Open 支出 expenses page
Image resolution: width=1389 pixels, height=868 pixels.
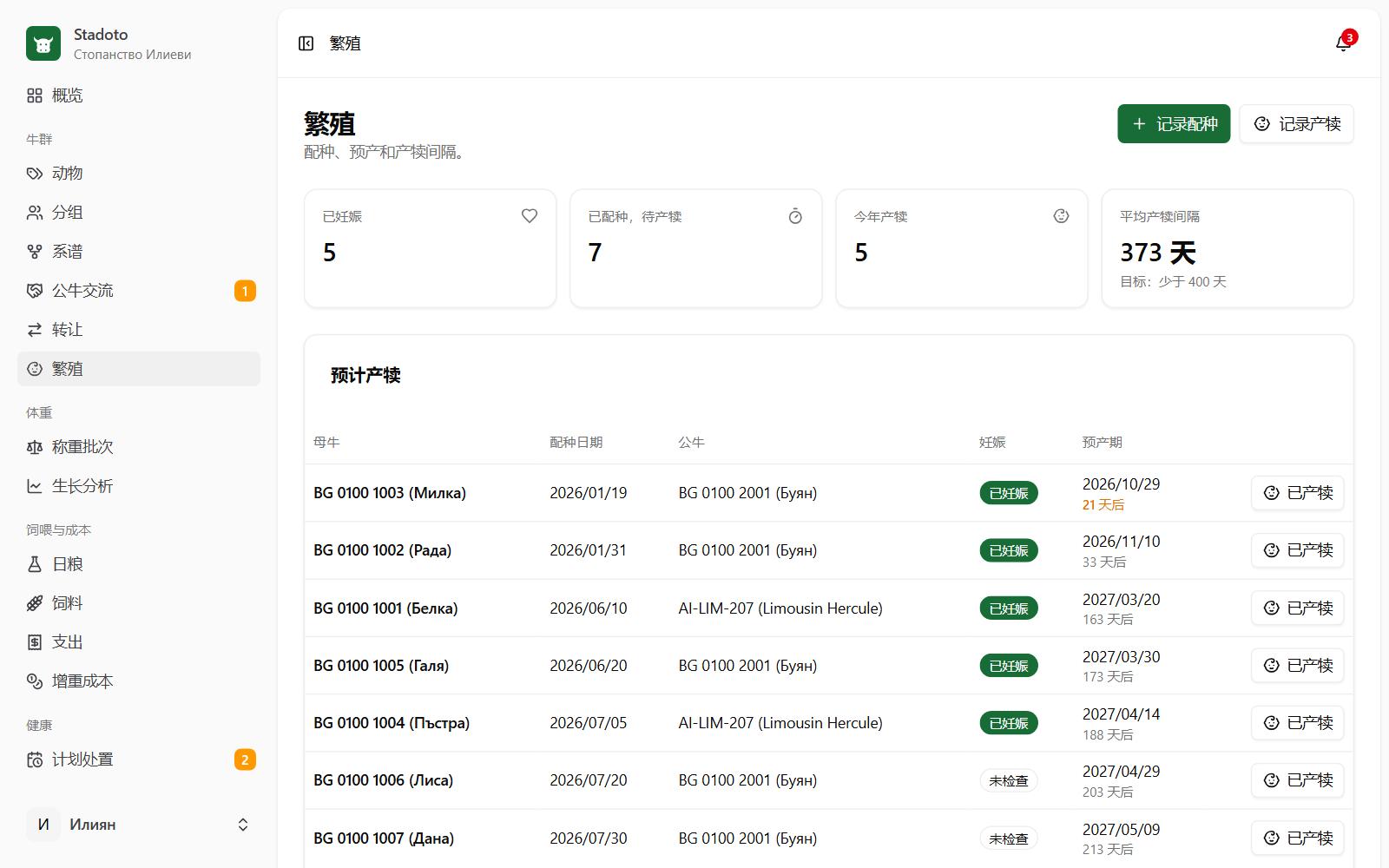point(139,642)
